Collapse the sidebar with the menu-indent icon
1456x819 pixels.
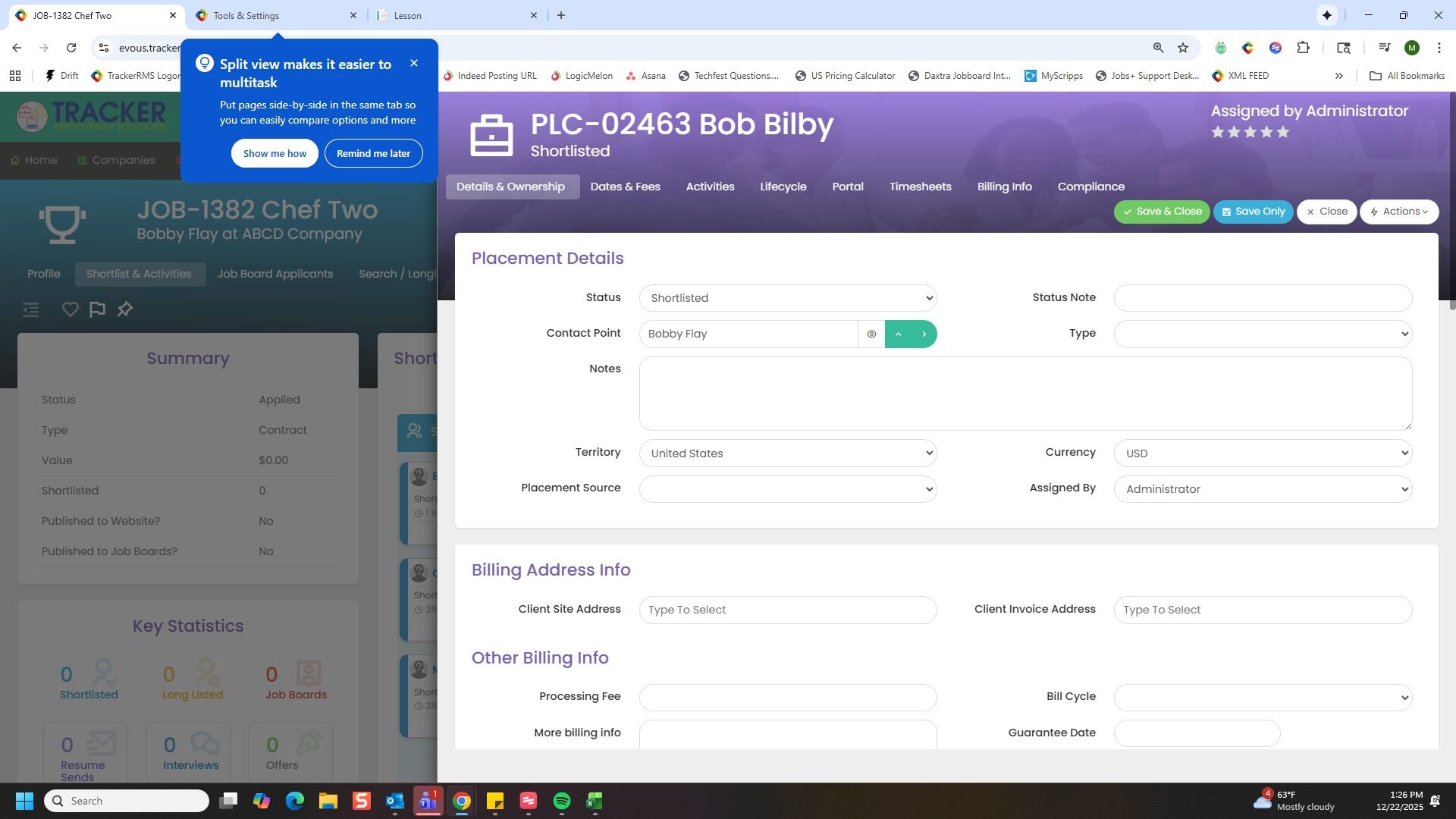coord(30,309)
